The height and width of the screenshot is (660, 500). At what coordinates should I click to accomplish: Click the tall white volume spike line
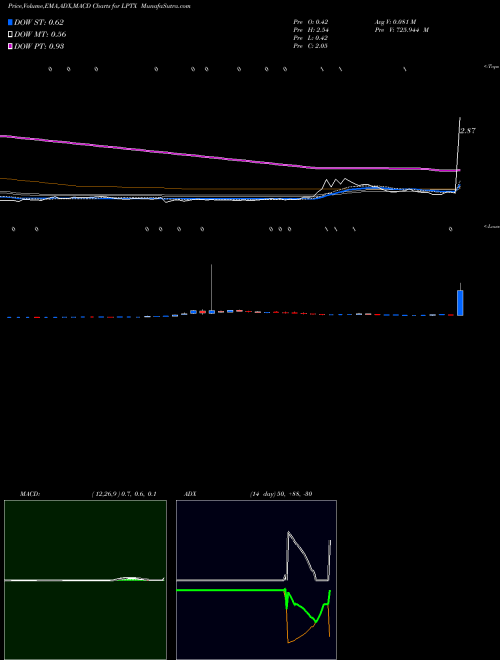[211, 287]
